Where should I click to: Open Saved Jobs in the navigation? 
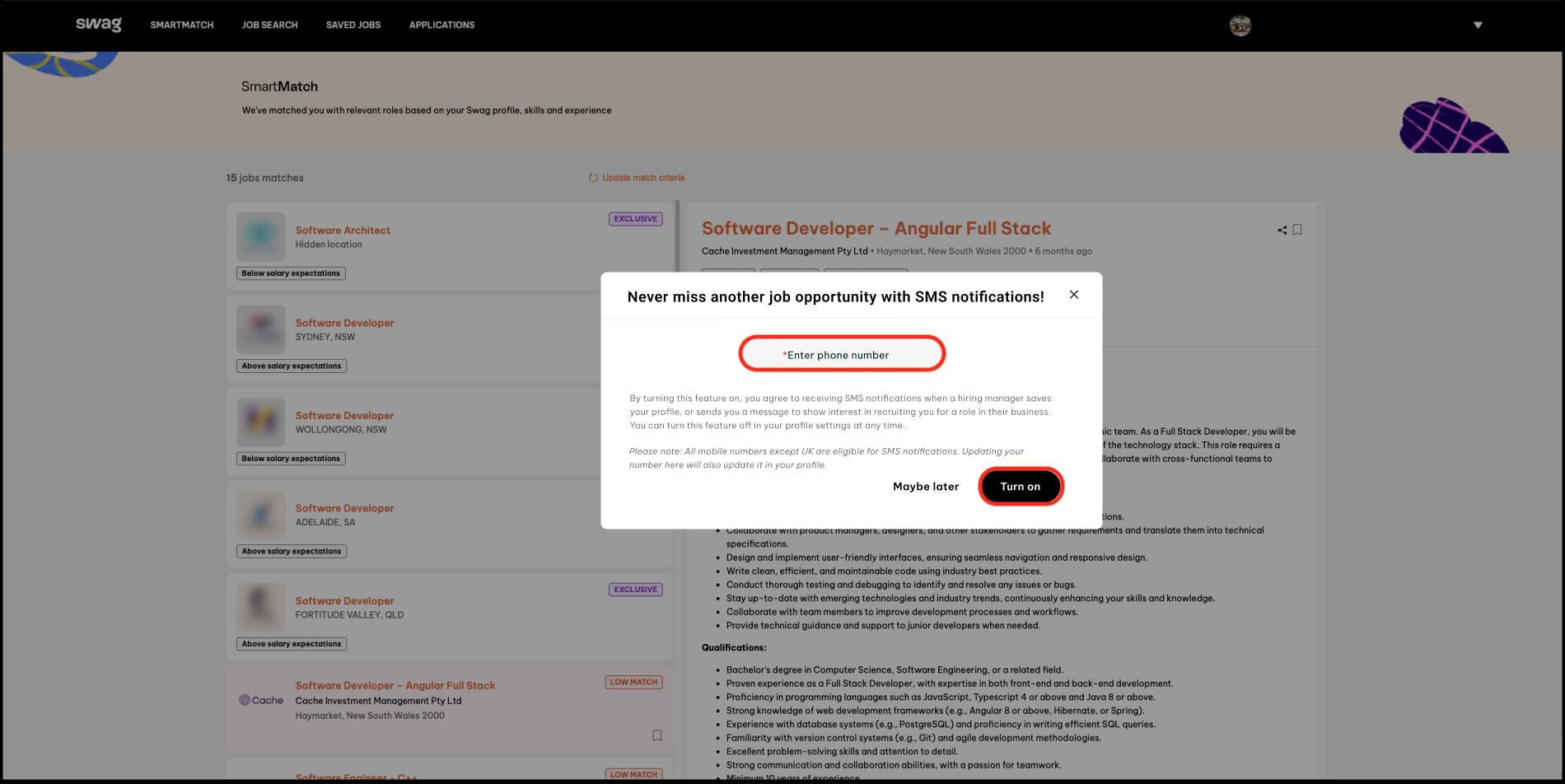(x=353, y=26)
